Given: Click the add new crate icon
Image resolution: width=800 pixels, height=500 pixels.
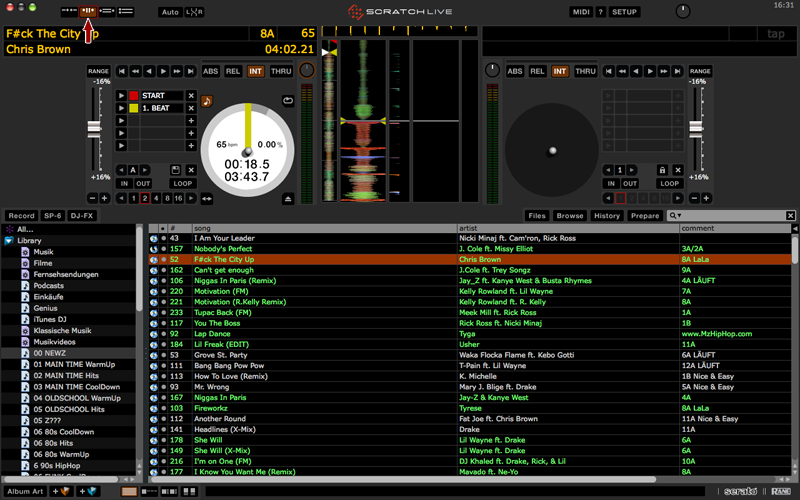Looking at the screenshot, I should (x=63, y=491).
